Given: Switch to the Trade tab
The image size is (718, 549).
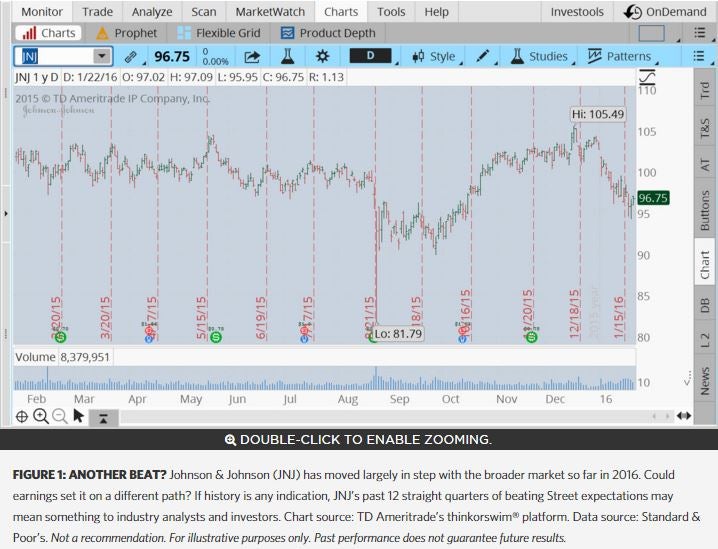Looking at the screenshot, I should coord(97,11).
